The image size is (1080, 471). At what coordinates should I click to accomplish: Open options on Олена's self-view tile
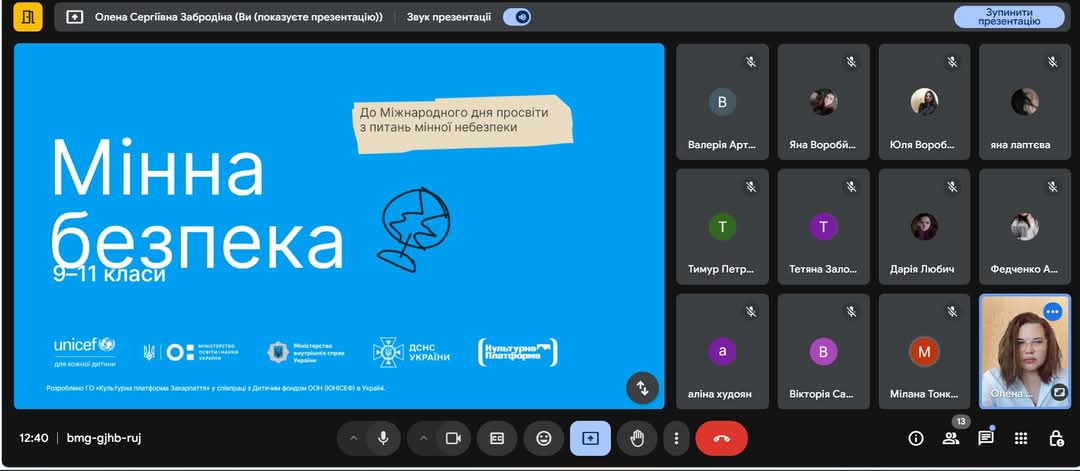1052,312
